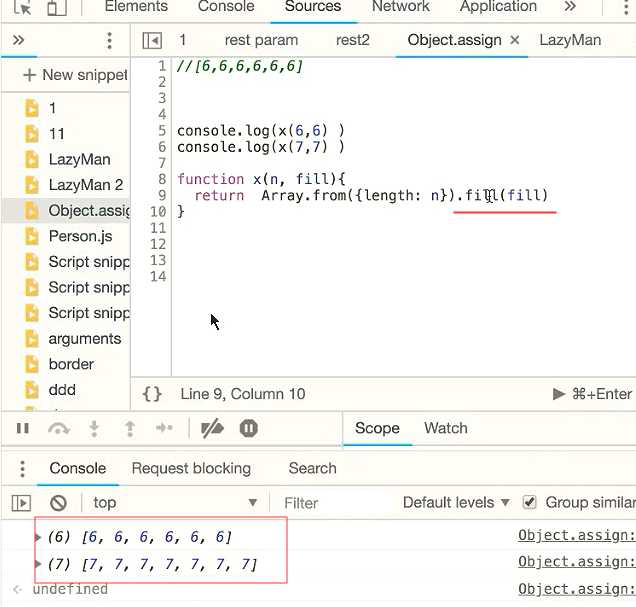Open the Person.js snippet

(x=80, y=236)
